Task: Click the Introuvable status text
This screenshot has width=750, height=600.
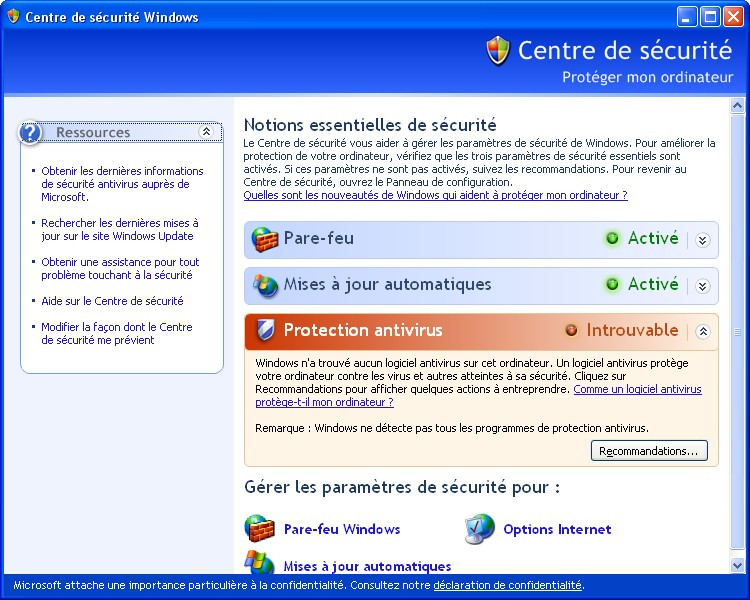Action: pos(632,330)
